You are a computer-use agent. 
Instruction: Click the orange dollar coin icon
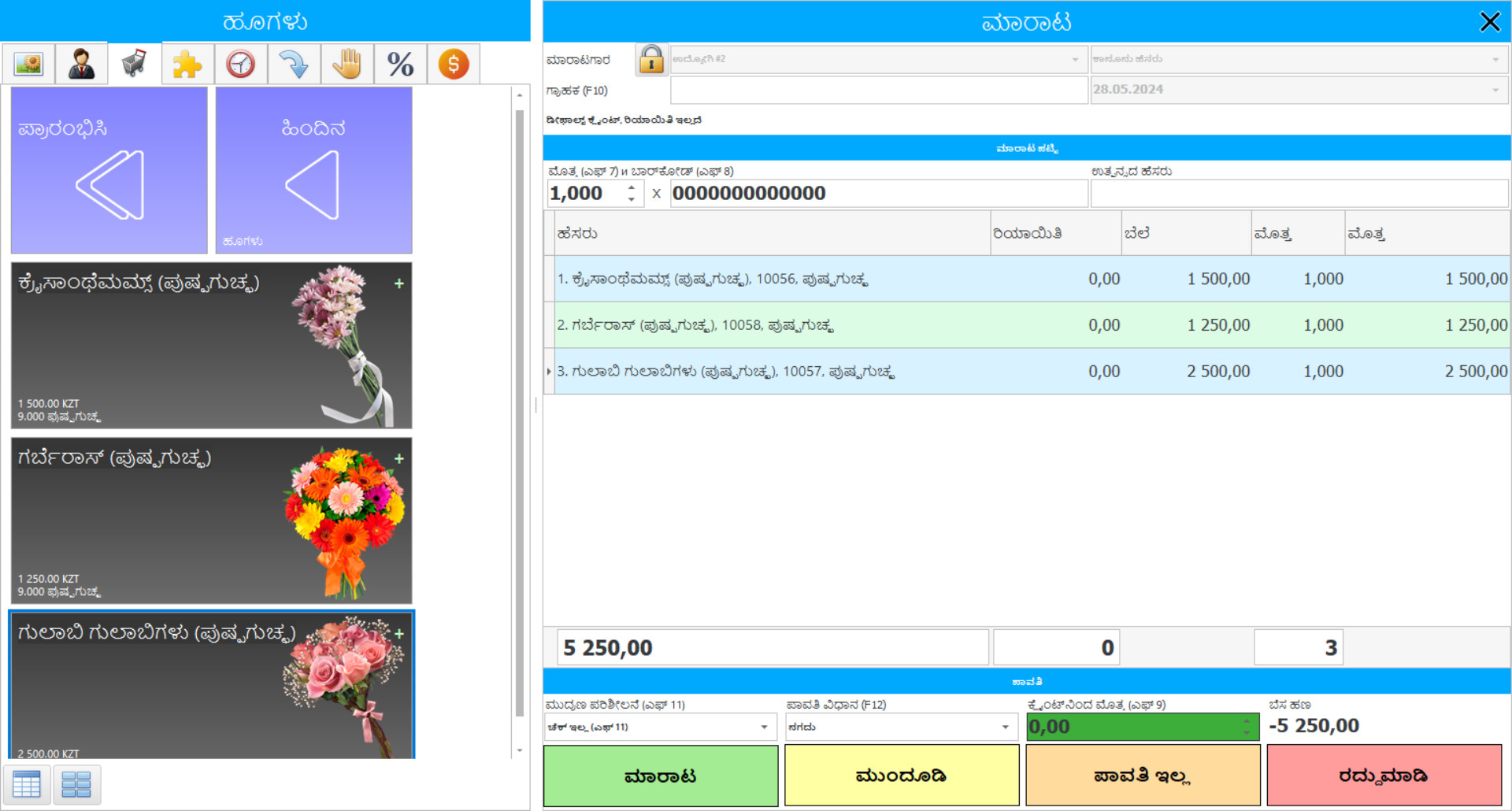click(x=454, y=64)
